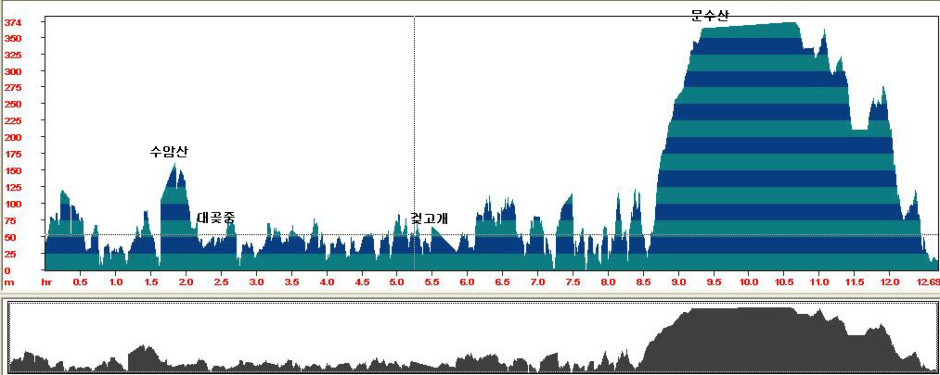
Task: Click the 300 value on the elevation axis
Action: coord(13,71)
